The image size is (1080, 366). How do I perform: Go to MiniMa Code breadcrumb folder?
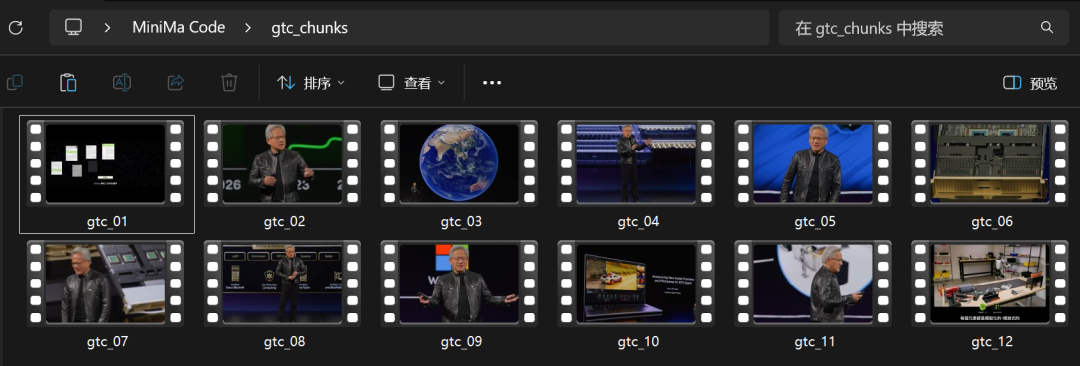[178, 28]
